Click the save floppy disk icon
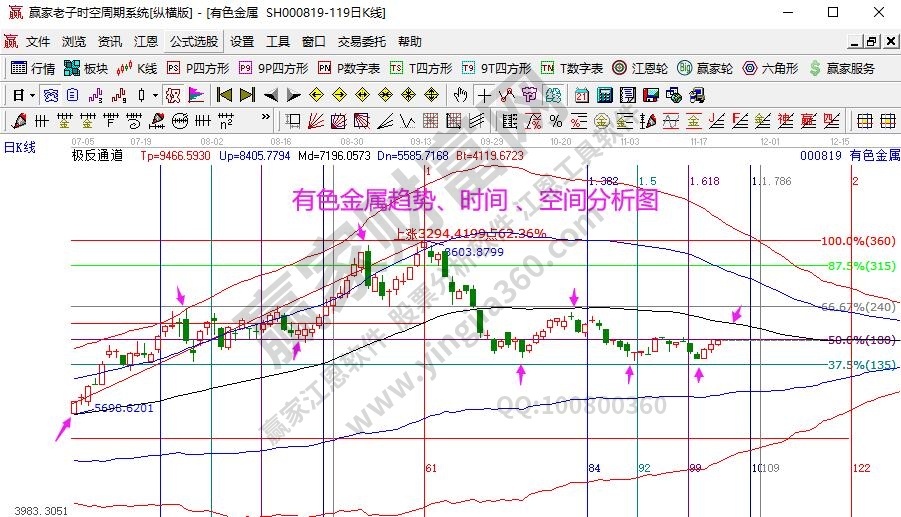The height and width of the screenshot is (517, 901). (649, 95)
